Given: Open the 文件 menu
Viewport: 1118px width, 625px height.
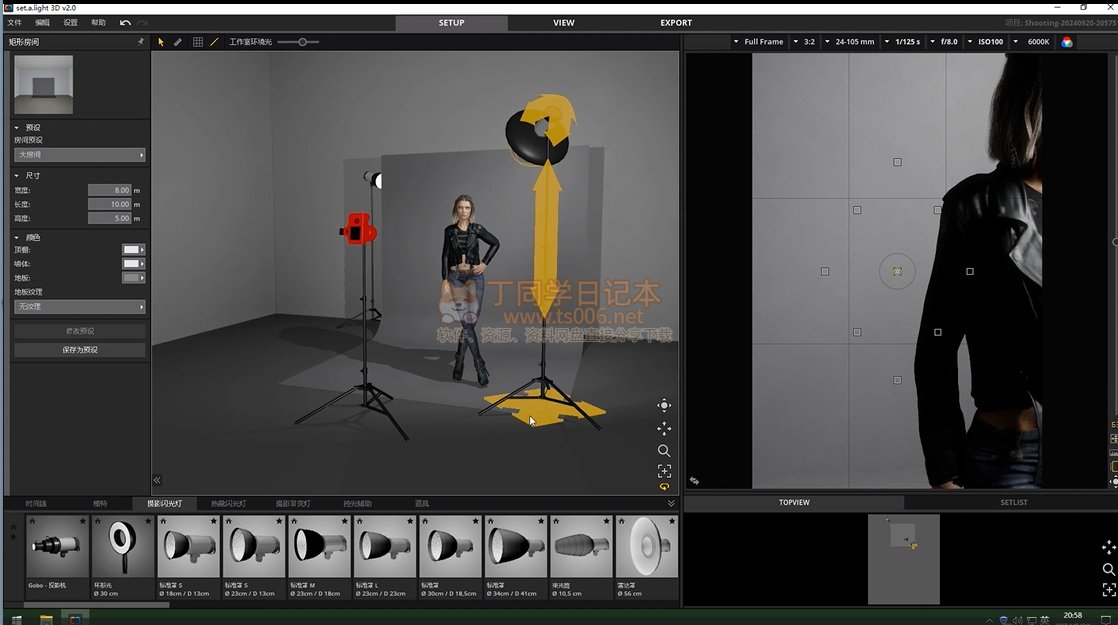Looking at the screenshot, I should coord(14,22).
